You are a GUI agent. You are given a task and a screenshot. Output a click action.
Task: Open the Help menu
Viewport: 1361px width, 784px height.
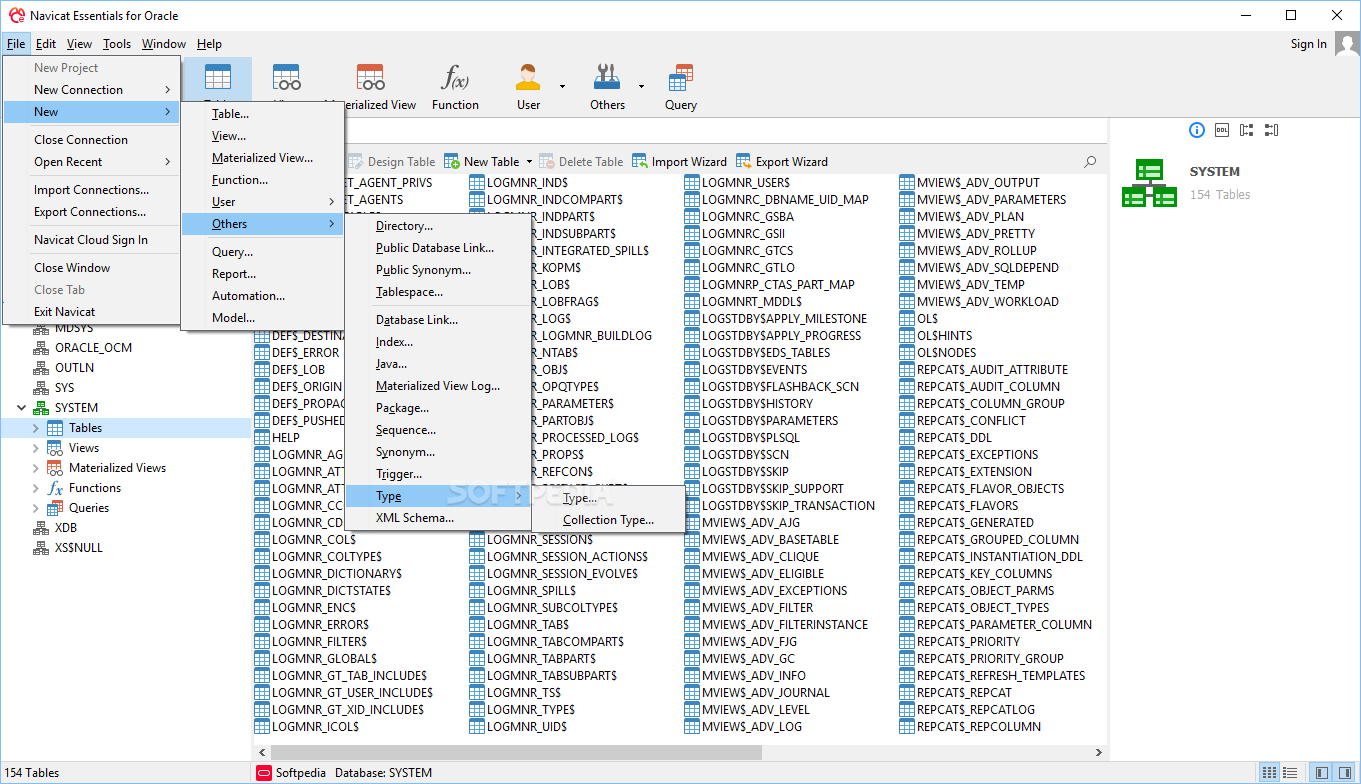pyautogui.click(x=209, y=44)
